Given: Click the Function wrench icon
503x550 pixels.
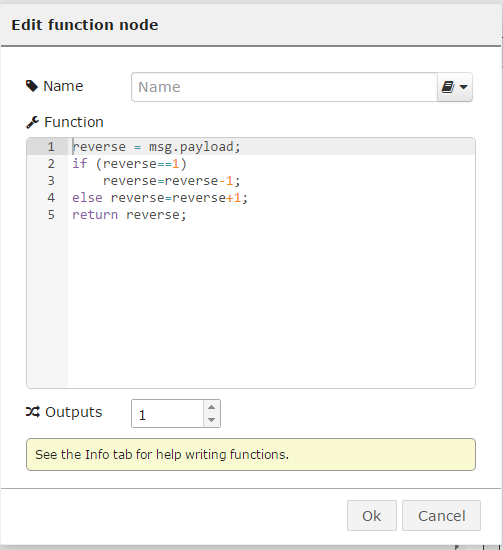Looking at the screenshot, I should click(x=32, y=122).
